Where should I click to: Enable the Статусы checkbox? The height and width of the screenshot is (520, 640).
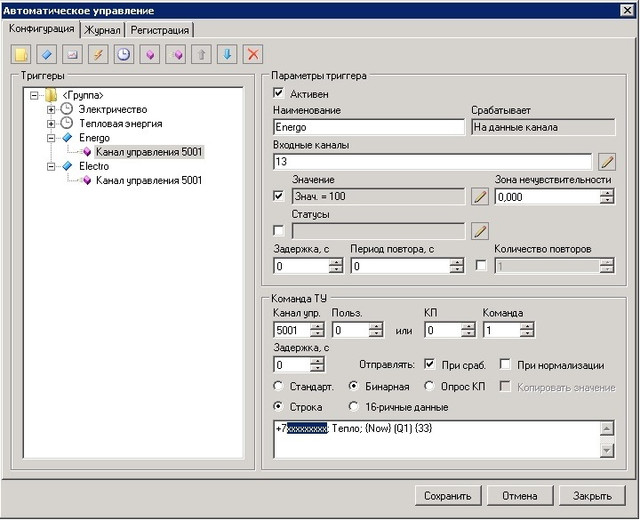click(x=278, y=231)
